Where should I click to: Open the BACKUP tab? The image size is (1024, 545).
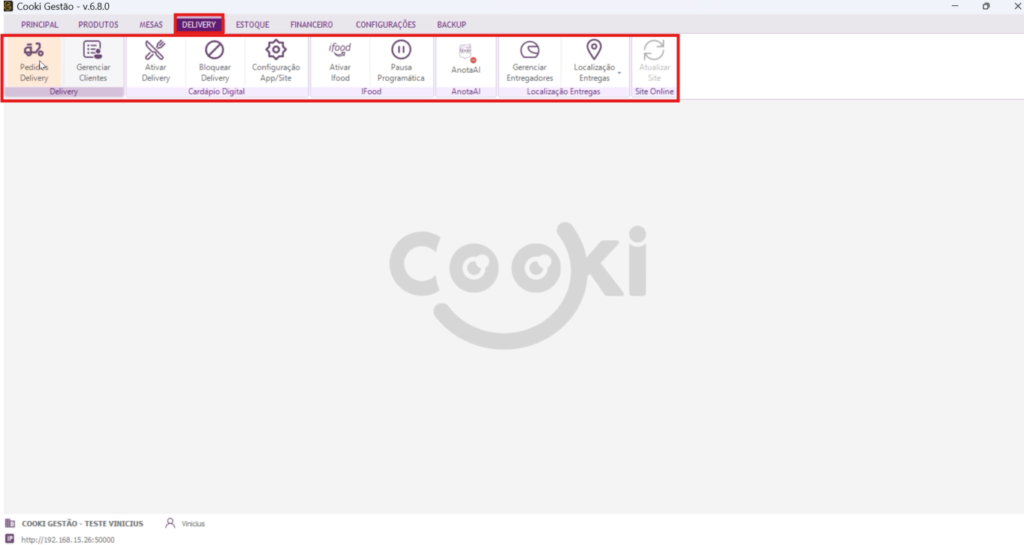[451, 24]
